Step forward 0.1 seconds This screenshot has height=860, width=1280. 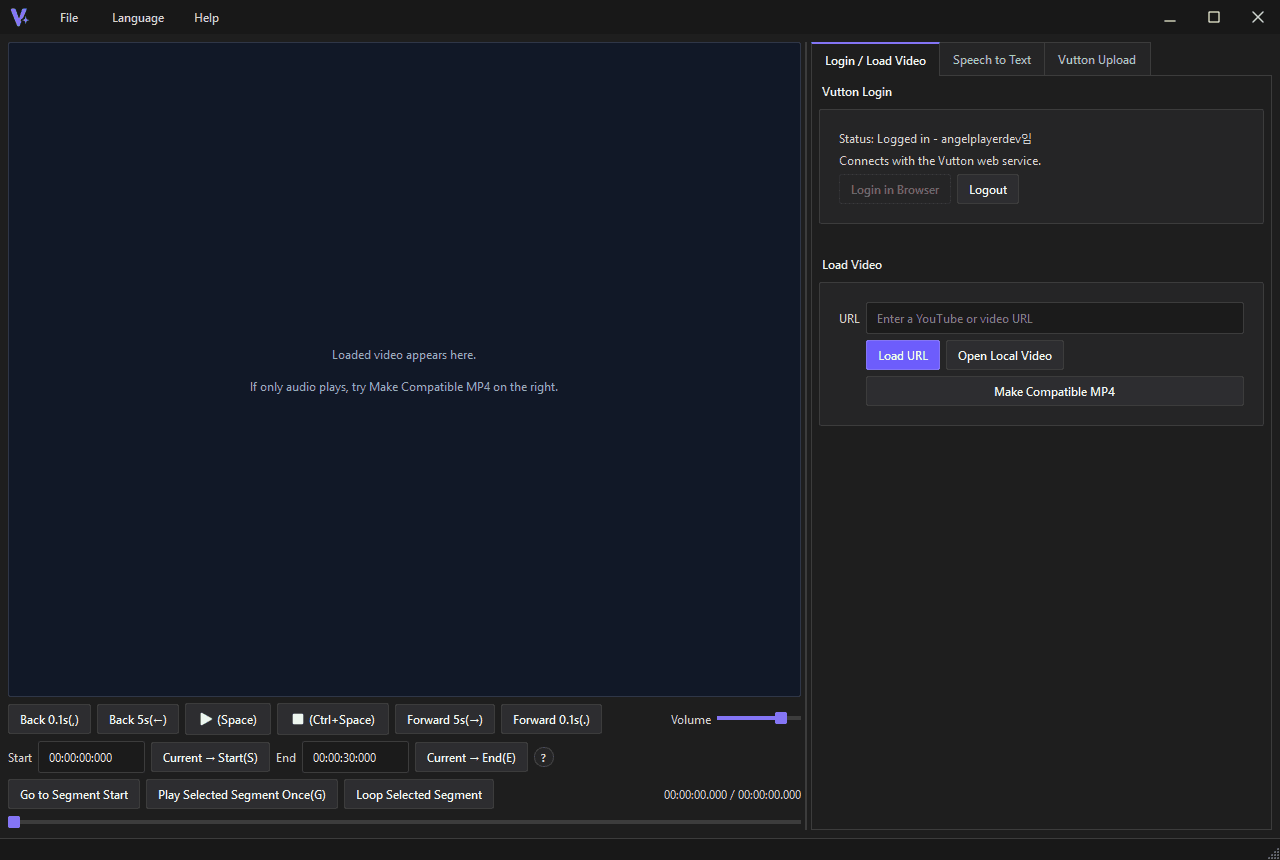[x=551, y=719]
